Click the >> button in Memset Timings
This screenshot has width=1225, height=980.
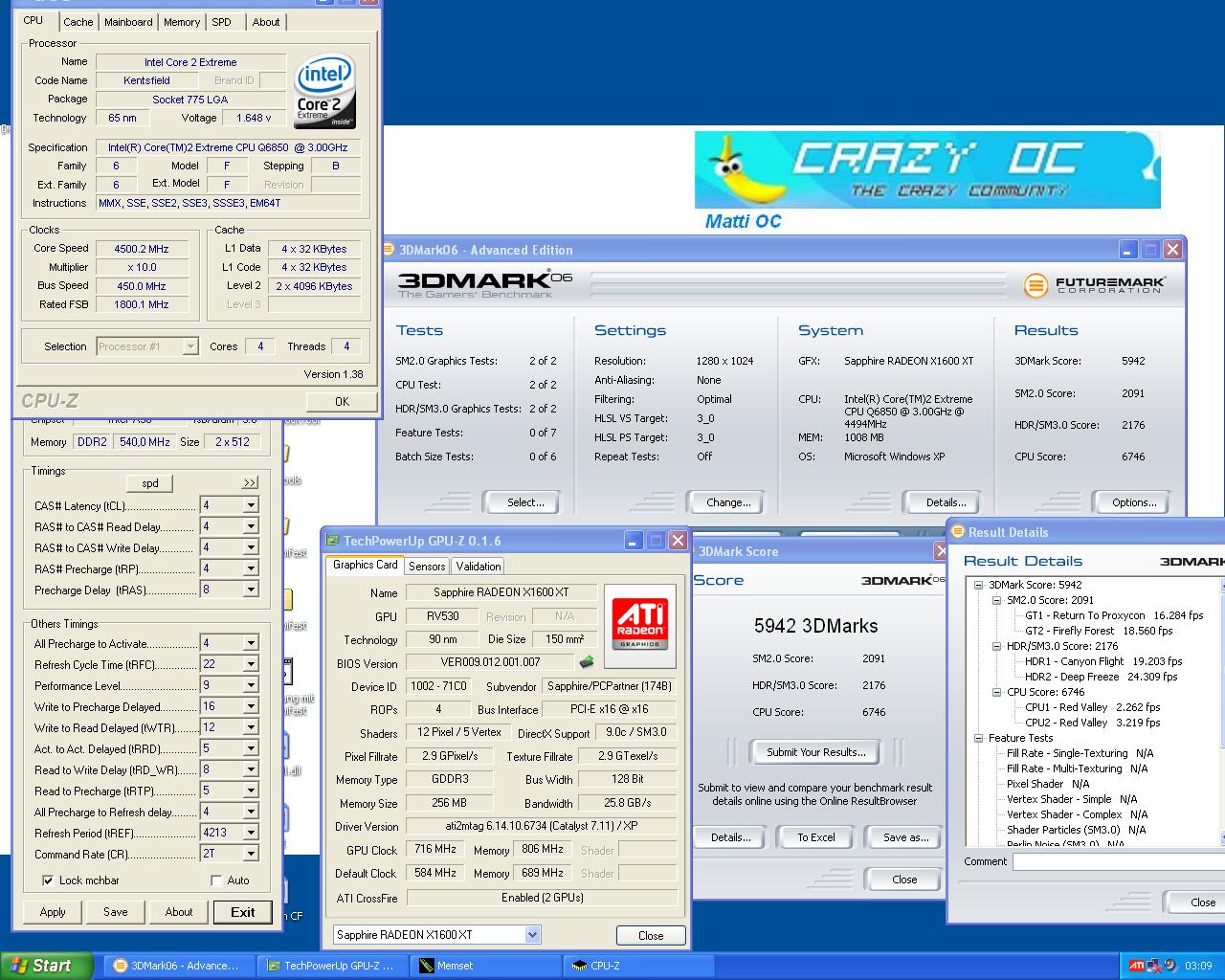(x=250, y=483)
